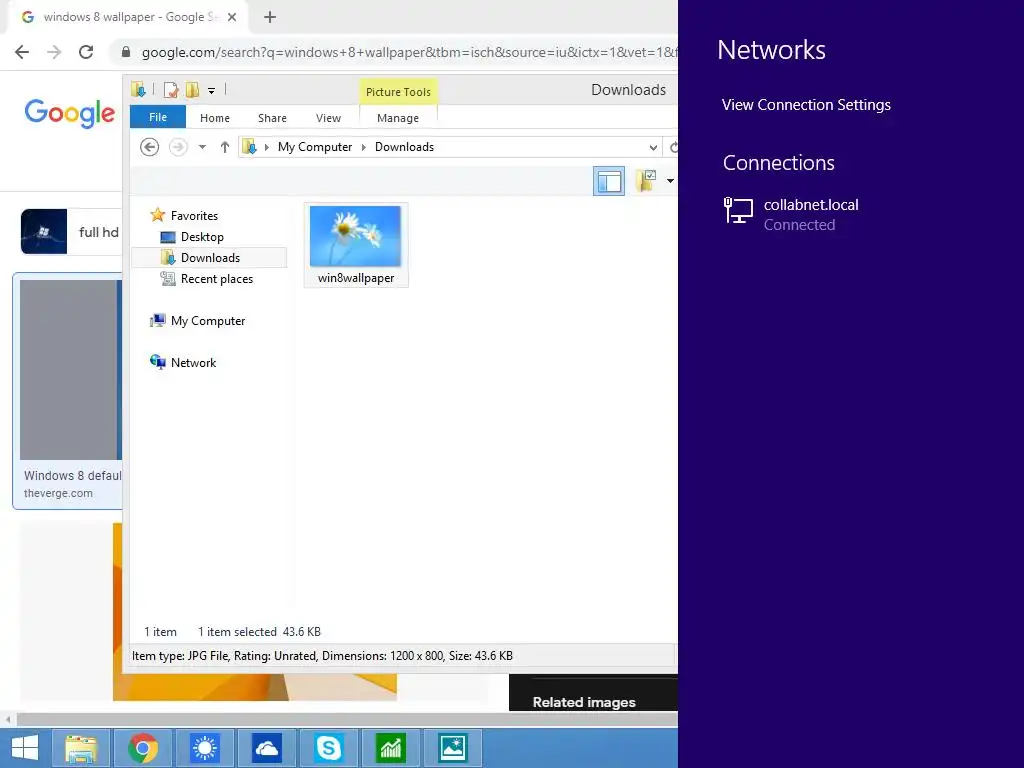Click the Google logo
Screen dimensions: 1024x768
(x=70, y=113)
